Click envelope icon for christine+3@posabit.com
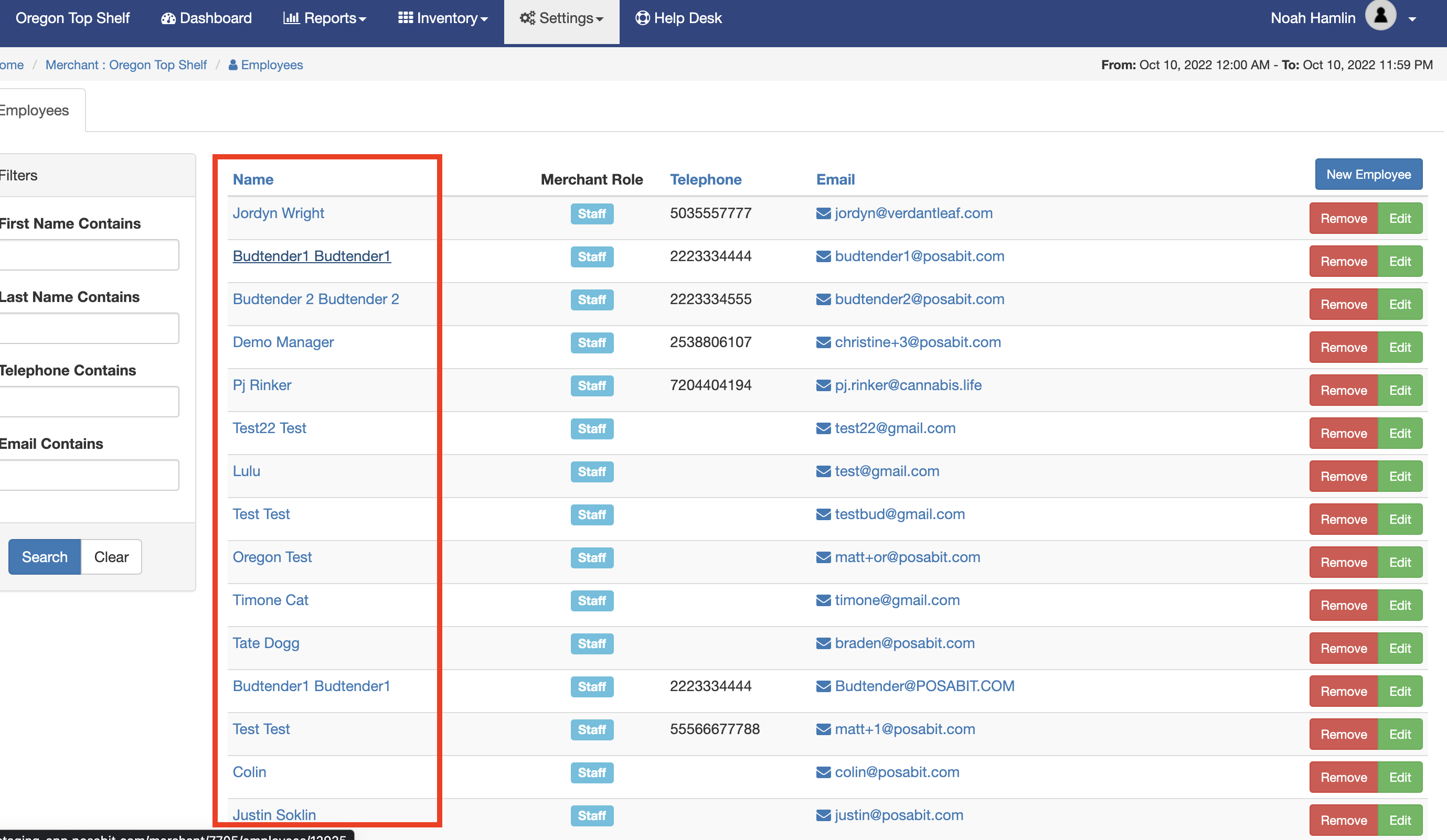This screenshot has height=840, width=1447. click(823, 342)
